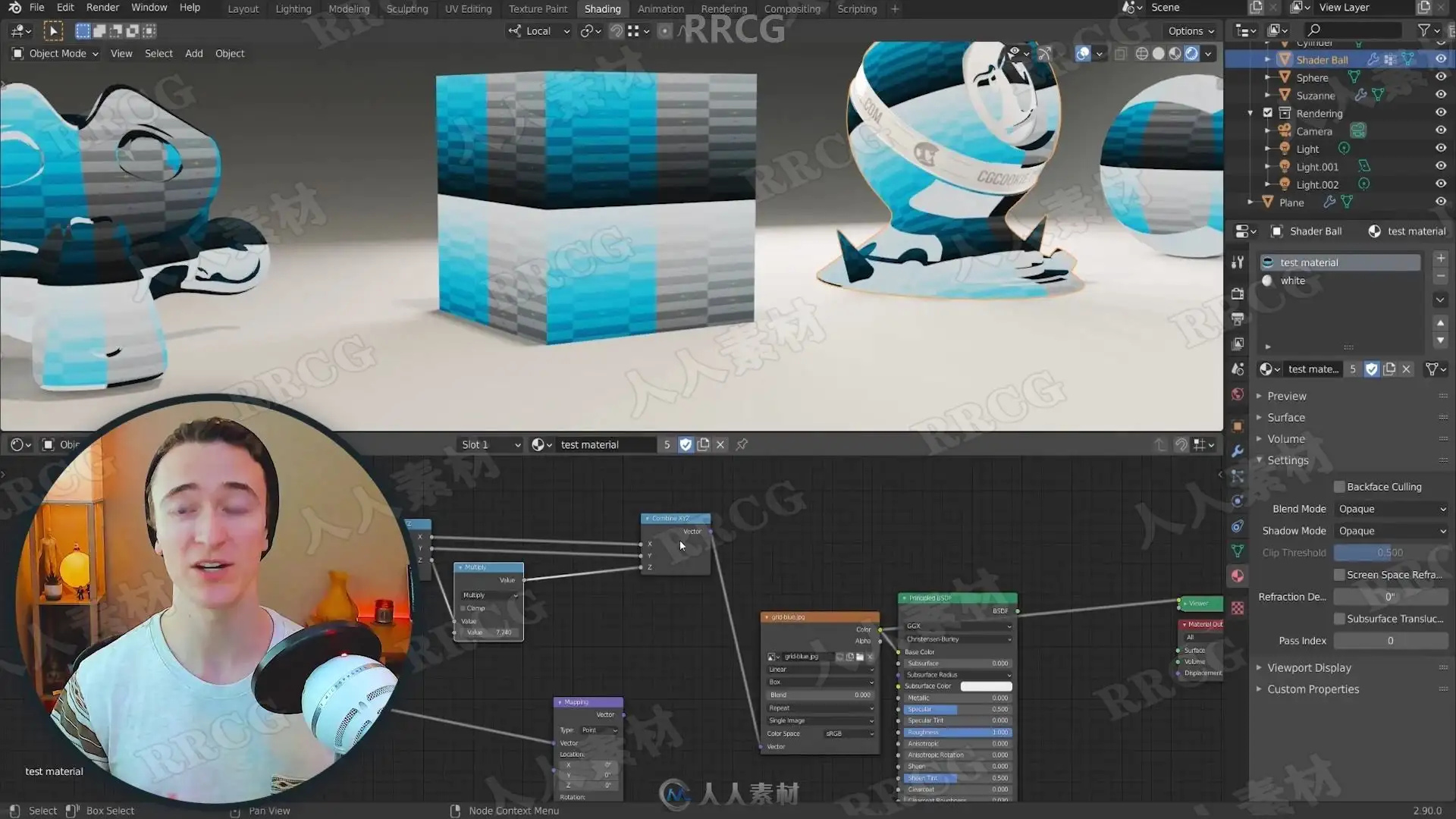Hide the Plane object in outliner
1456x819 pixels.
pos(1440,202)
